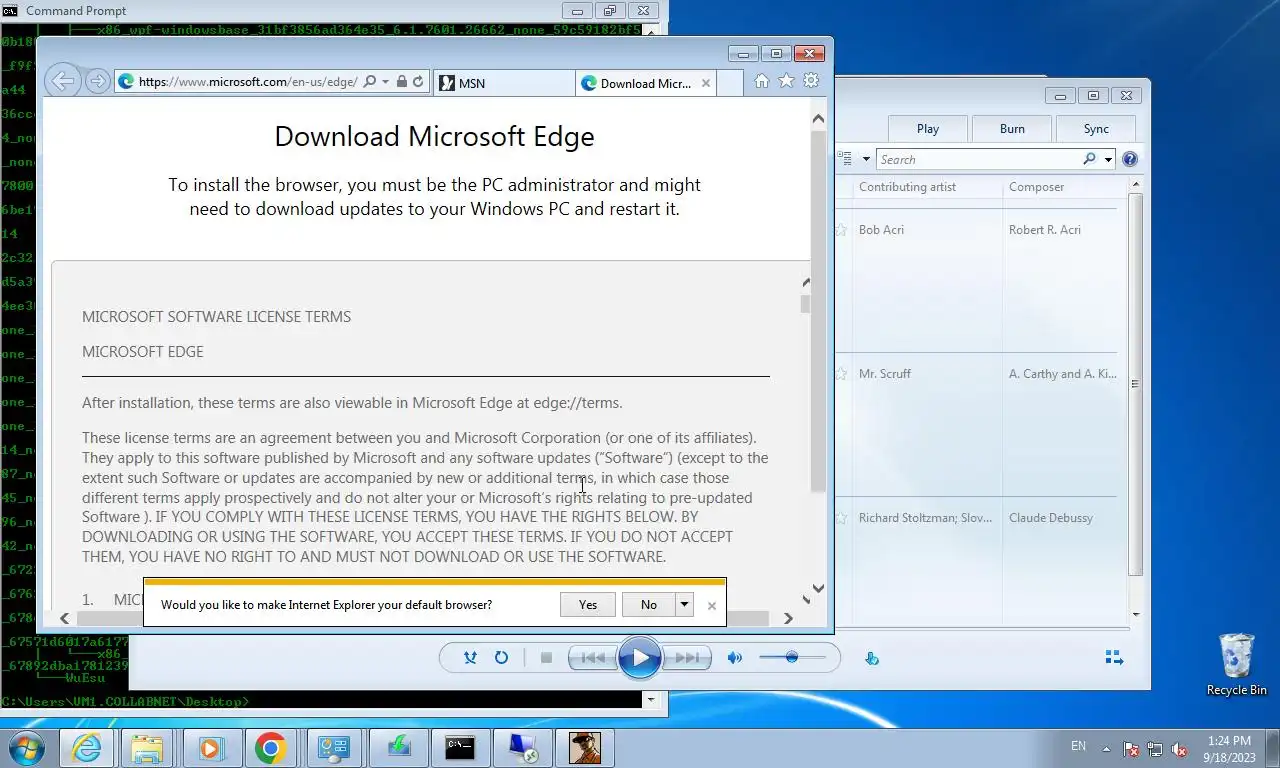This screenshot has width=1280, height=768.
Task: Open the Internet Explorer Home page
Action: pyautogui.click(x=762, y=81)
